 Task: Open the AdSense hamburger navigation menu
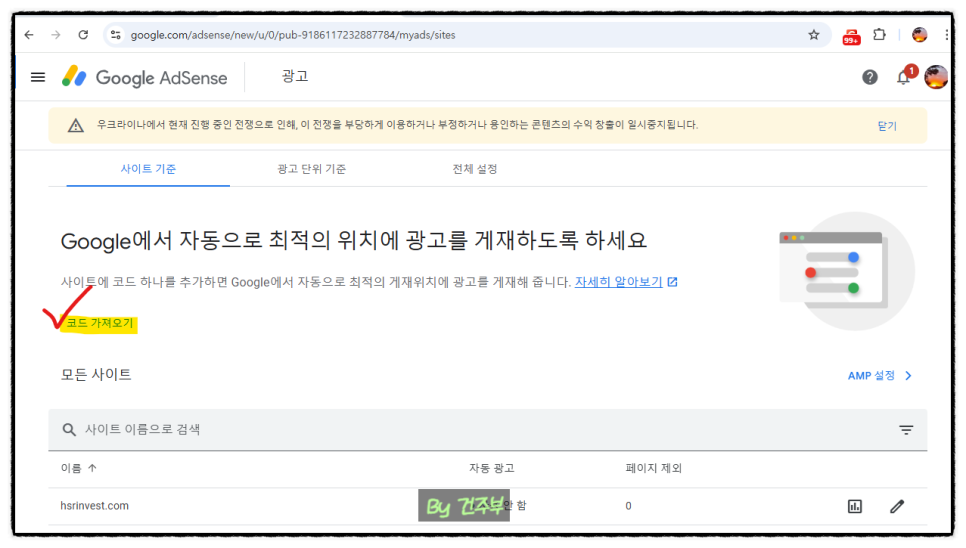point(38,77)
